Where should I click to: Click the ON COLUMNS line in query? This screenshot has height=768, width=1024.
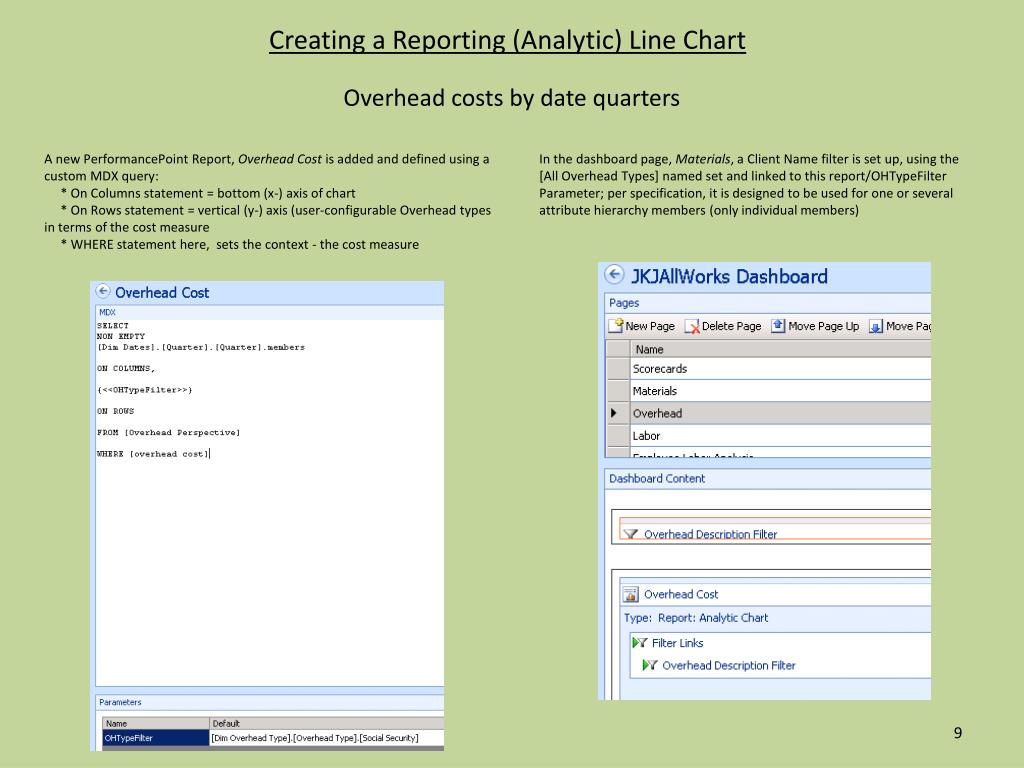[126, 368]
